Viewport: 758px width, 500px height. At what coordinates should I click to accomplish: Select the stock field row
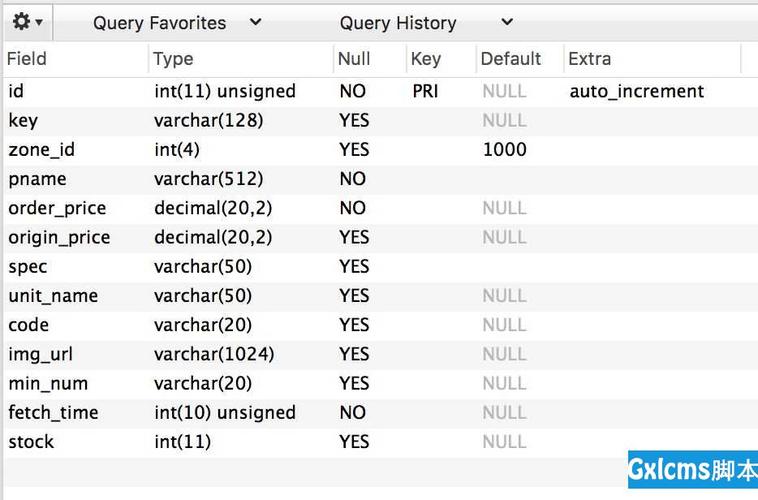pos(381,442)
